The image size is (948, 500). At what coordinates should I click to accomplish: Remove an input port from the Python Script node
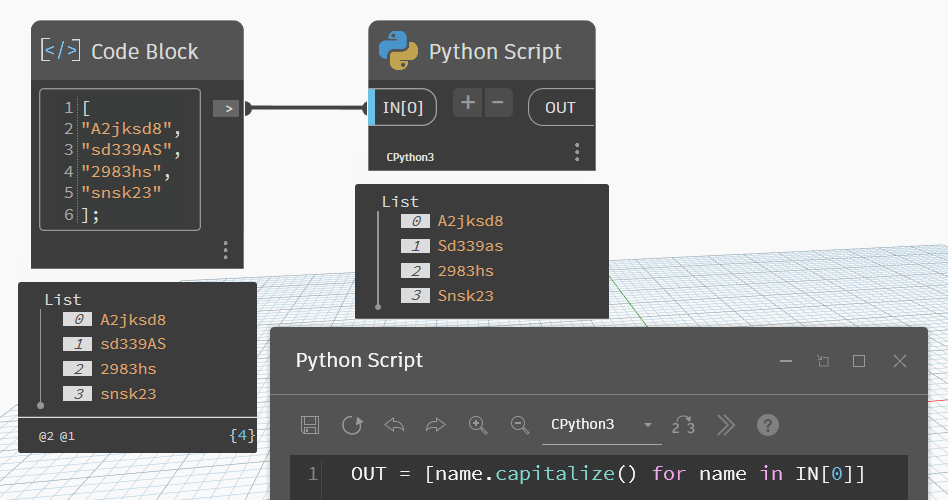coord(498,102)
